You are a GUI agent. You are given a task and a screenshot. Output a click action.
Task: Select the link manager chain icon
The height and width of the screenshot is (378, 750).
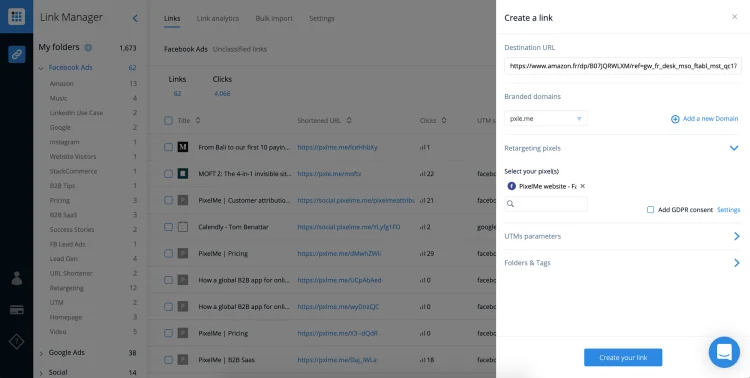coord(17,54)
